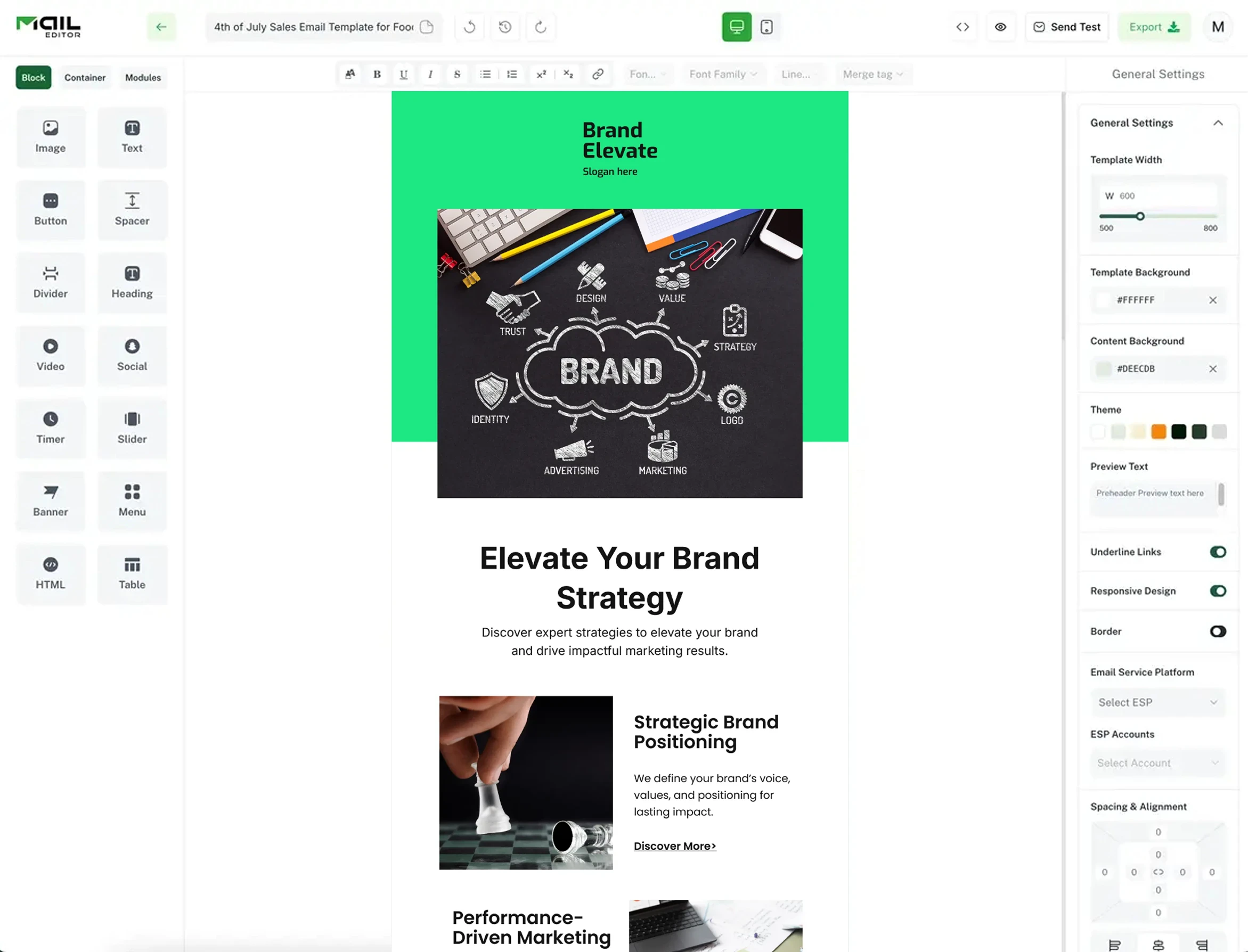
Task: Open the M user avatar
Action: (x=1218, y=27)
